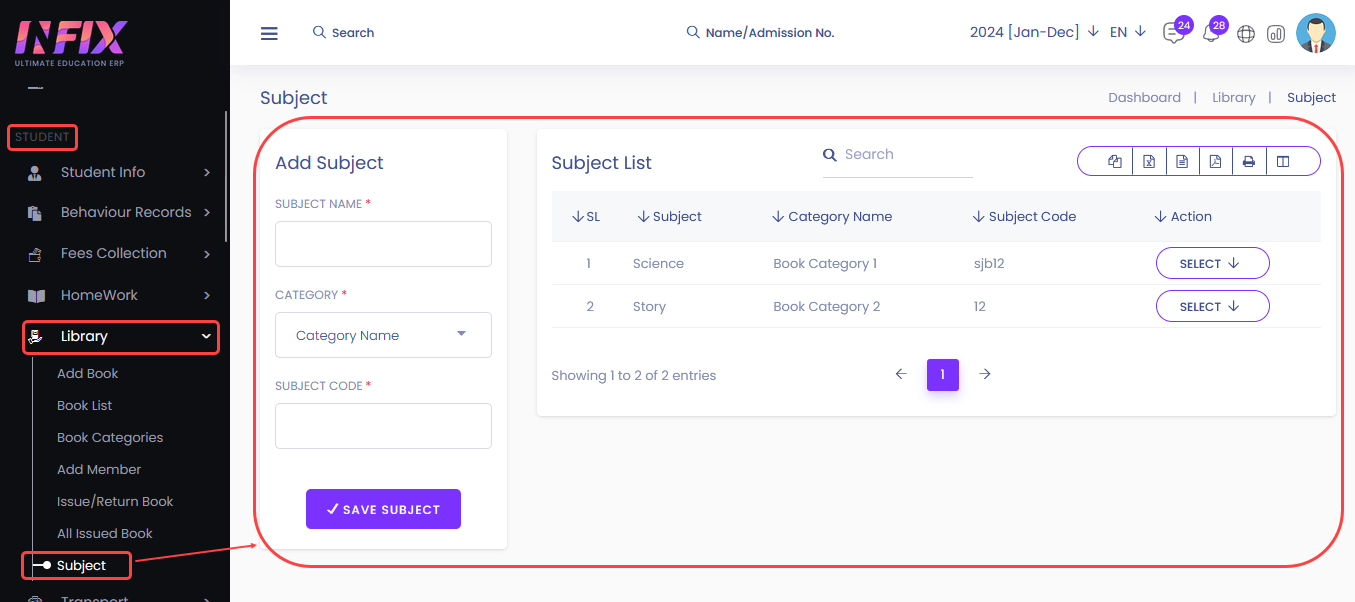Image resolution: width=1355 pixels, height=602 pixels.
Task: Click the Fees Collection sidebar icon
Action: click(35, 254)
